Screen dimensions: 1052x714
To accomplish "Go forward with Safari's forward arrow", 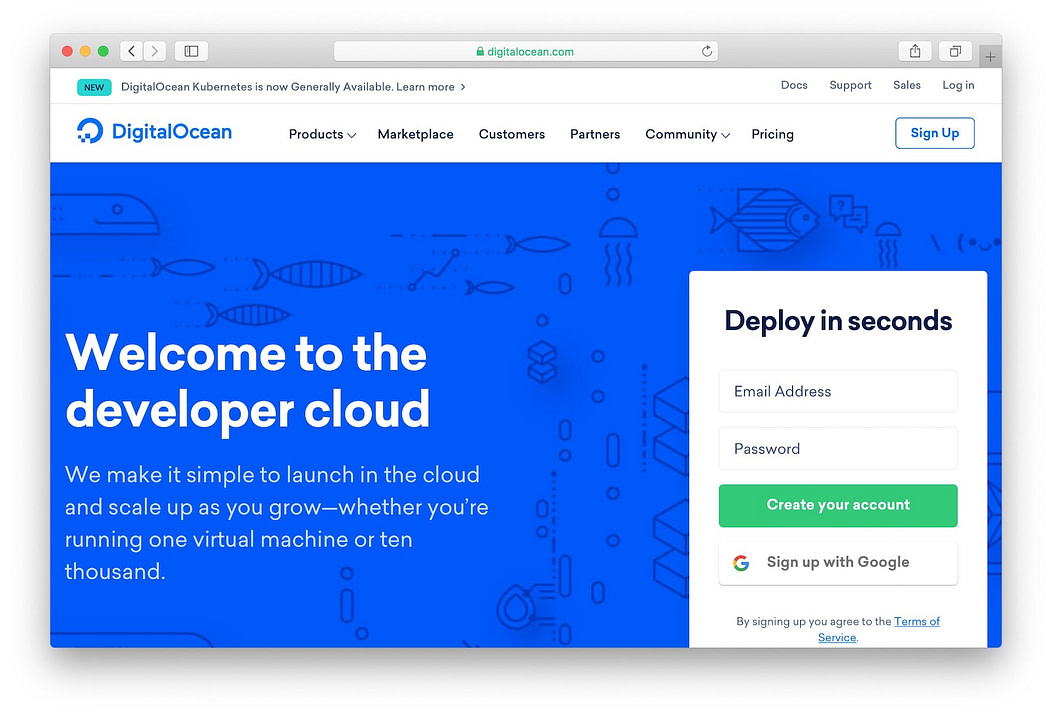I will 155,51.
